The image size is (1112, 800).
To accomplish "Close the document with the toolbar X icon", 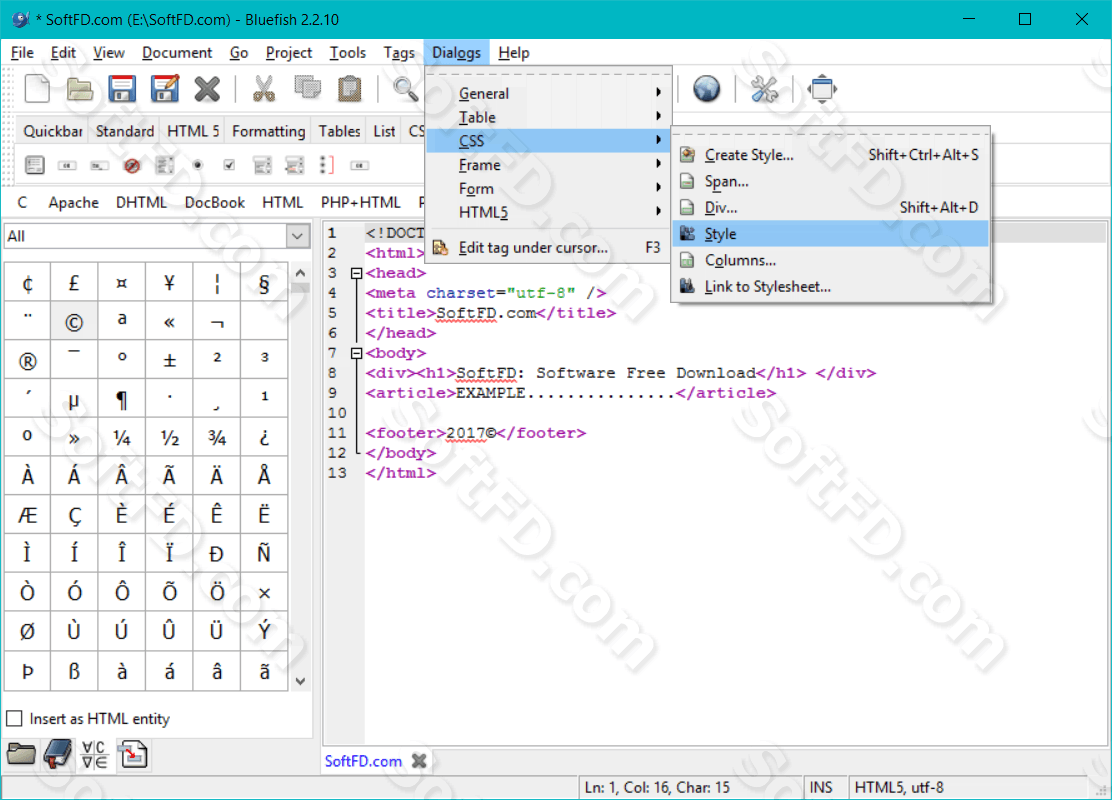I will tap(207, 89).
